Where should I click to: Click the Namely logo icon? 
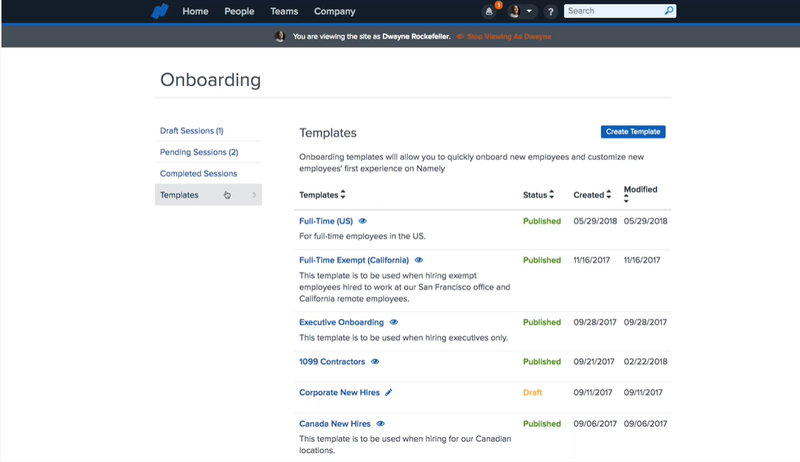160,11
